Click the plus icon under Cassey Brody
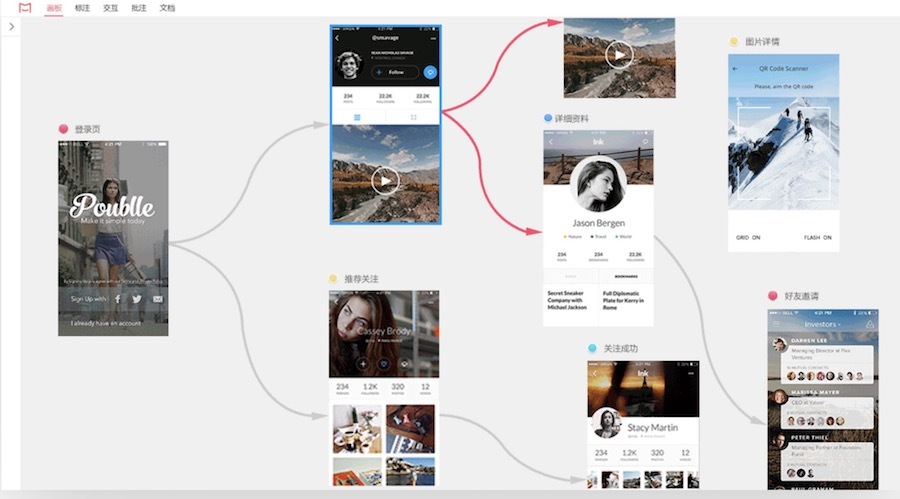 (363, 363)
